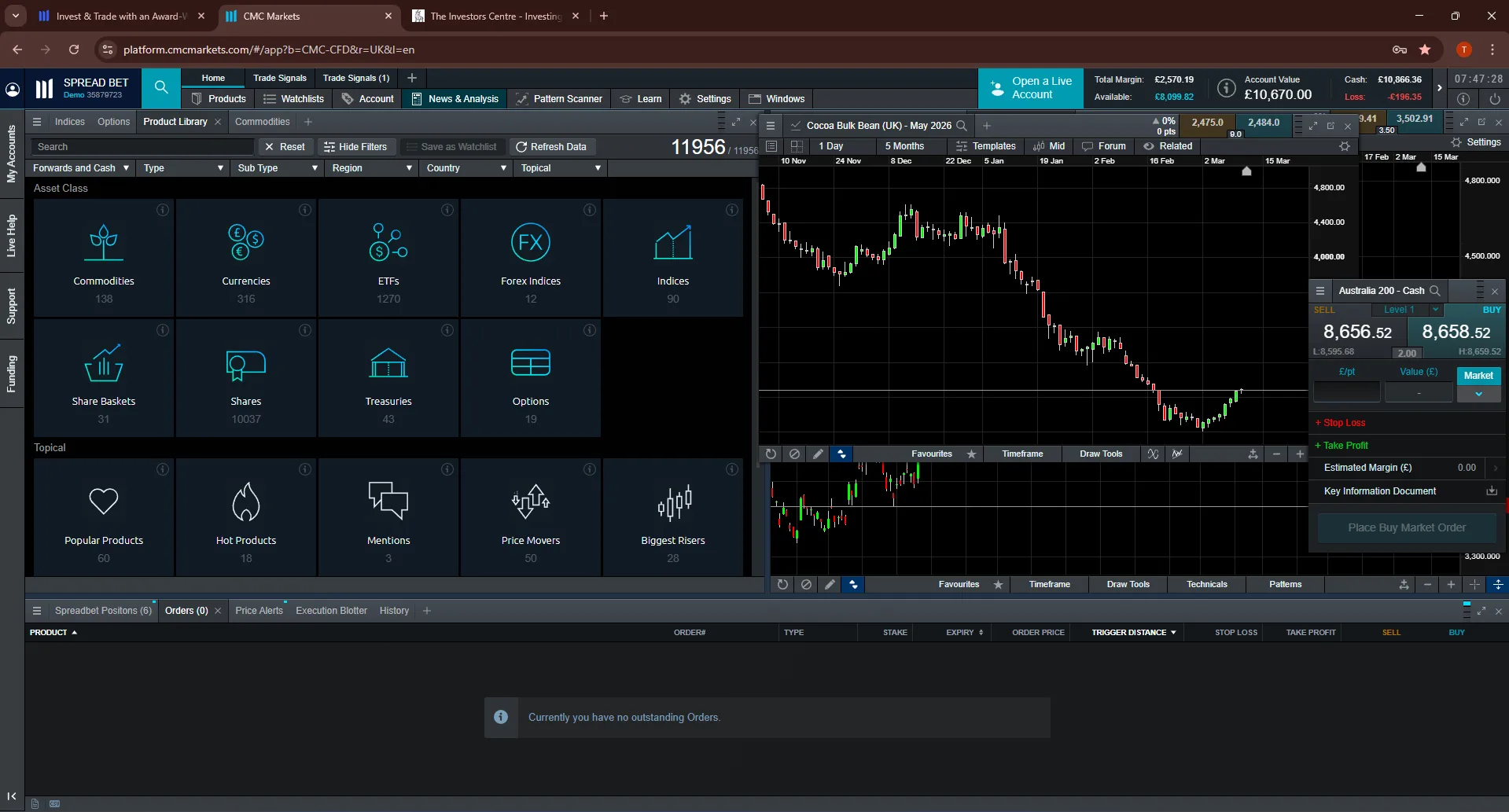Select the ETFs asset class tile

[x=388, y=258]
